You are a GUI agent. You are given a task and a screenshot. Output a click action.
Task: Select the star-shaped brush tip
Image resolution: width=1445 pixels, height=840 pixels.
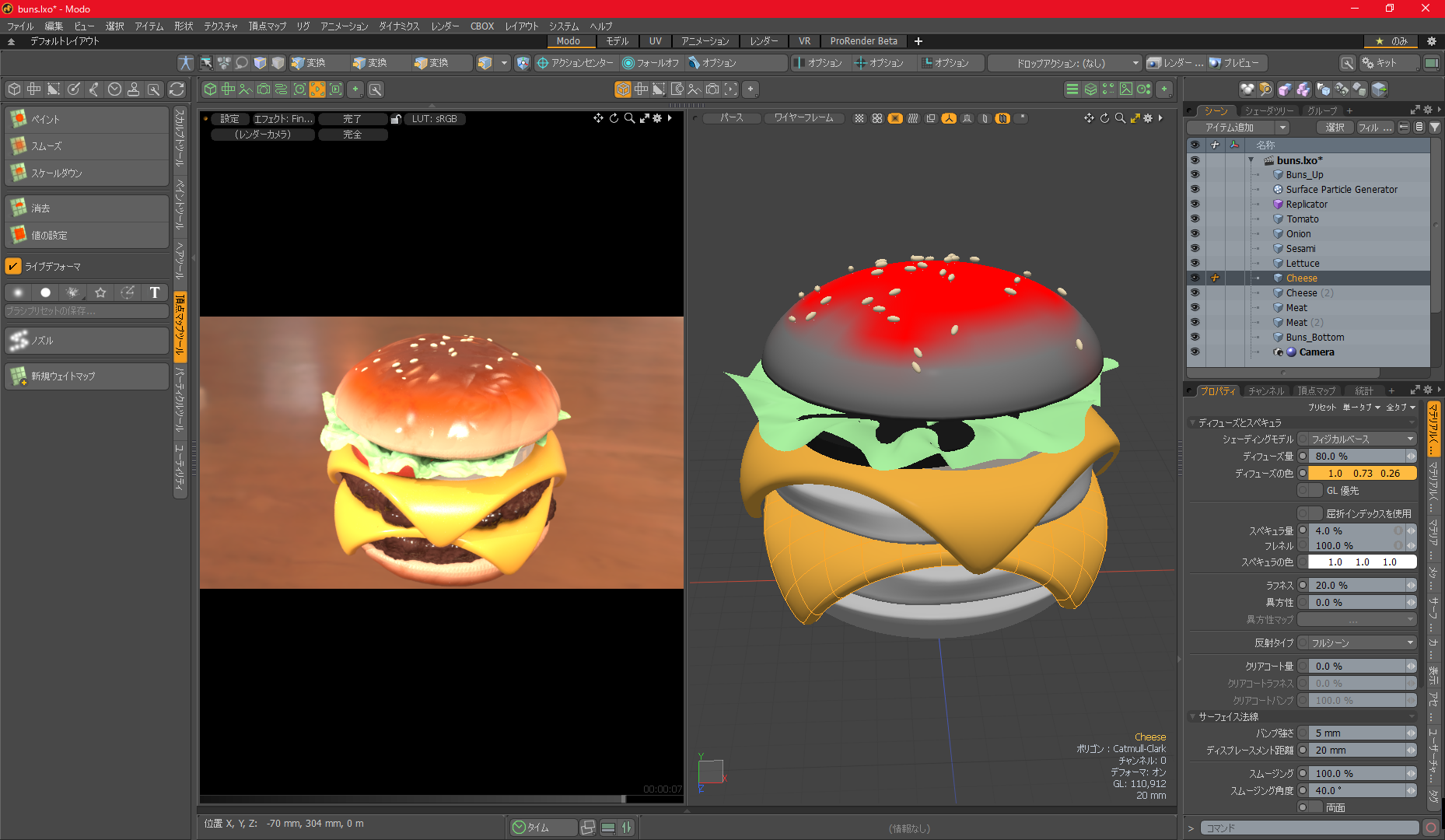click(100, 292)
